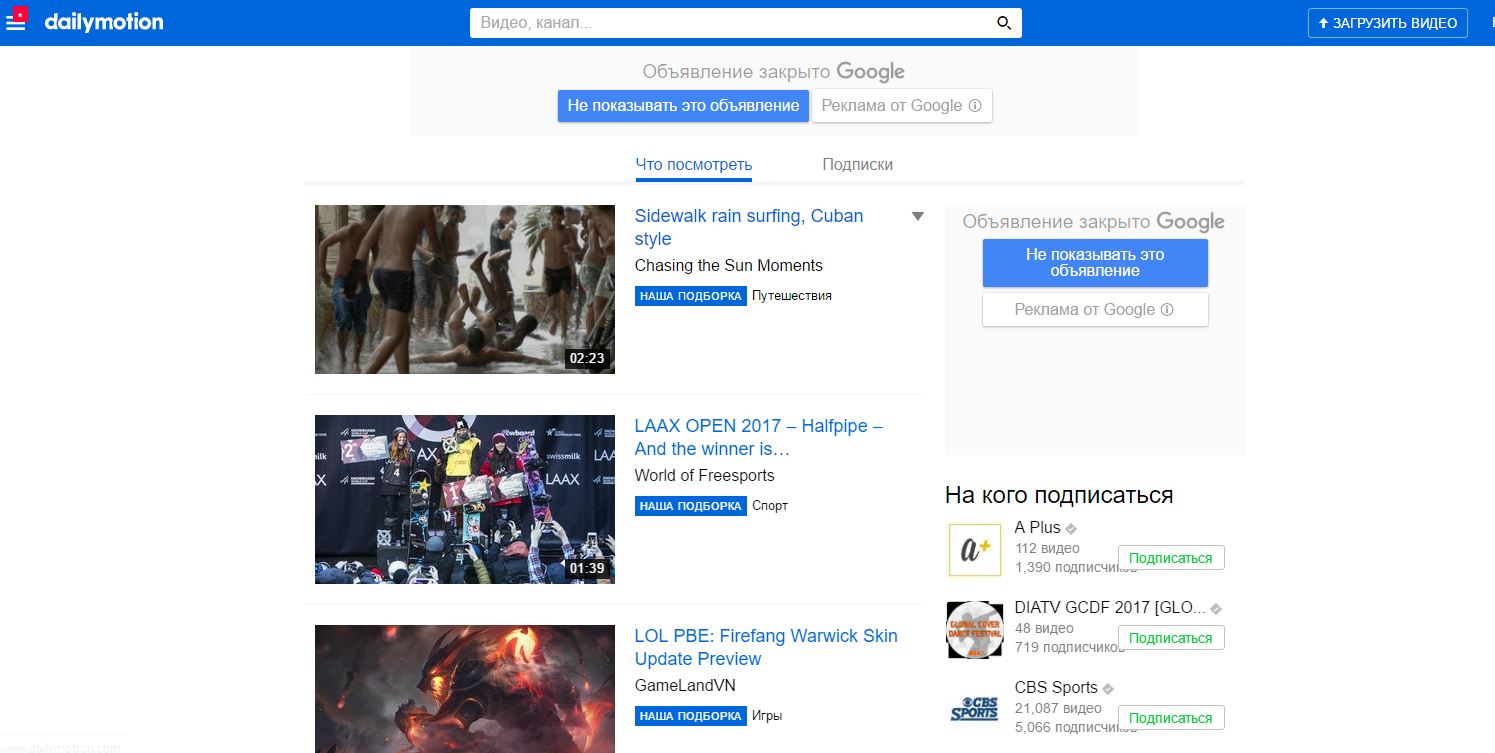
Task: Click sidebar Не показывать это объявление button
Action: (1095, 263)
